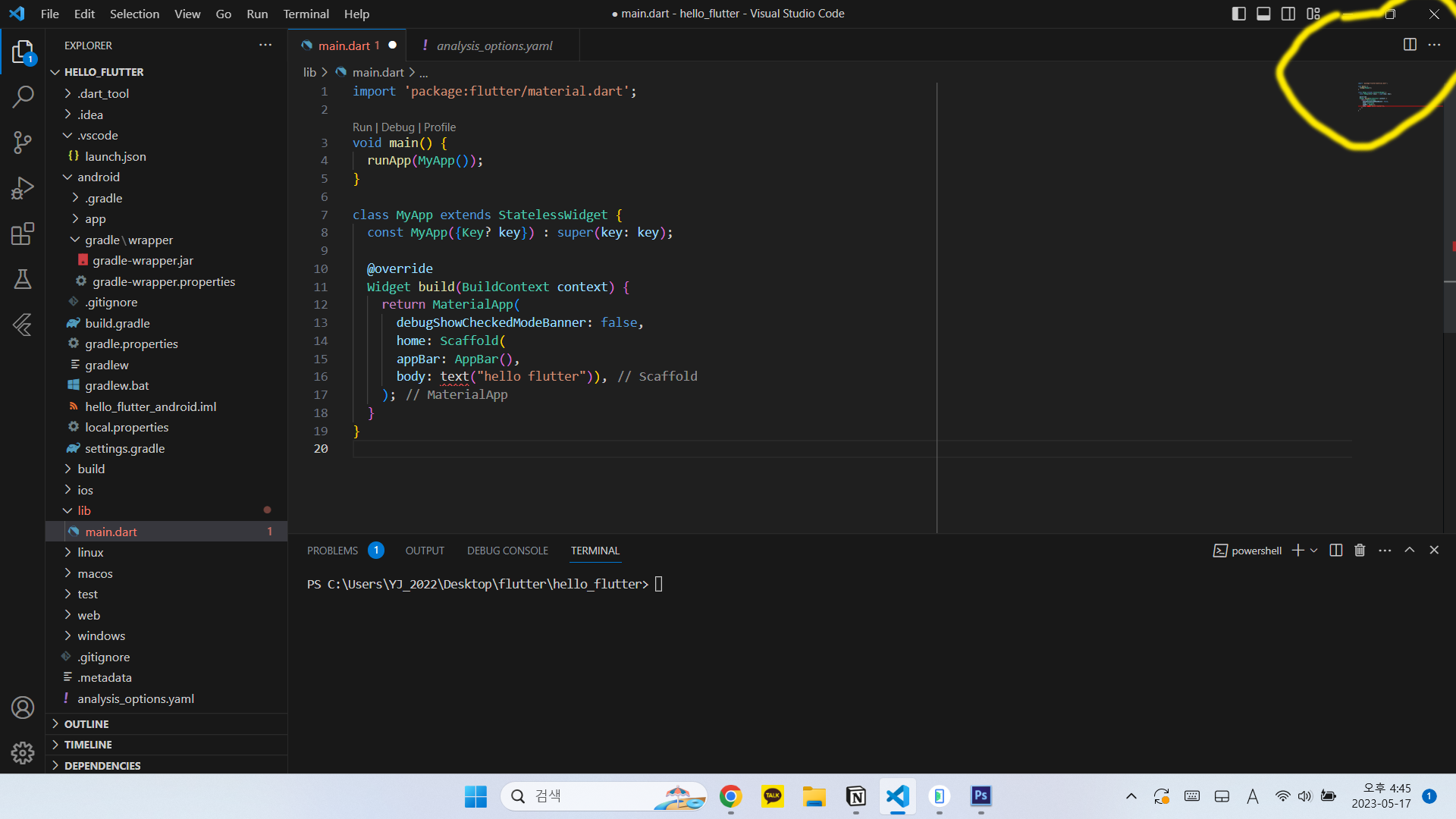The height and width of the screenshot is (819, 1456).
Task: Open Notion from taskbar
Action: click(856, 796)
